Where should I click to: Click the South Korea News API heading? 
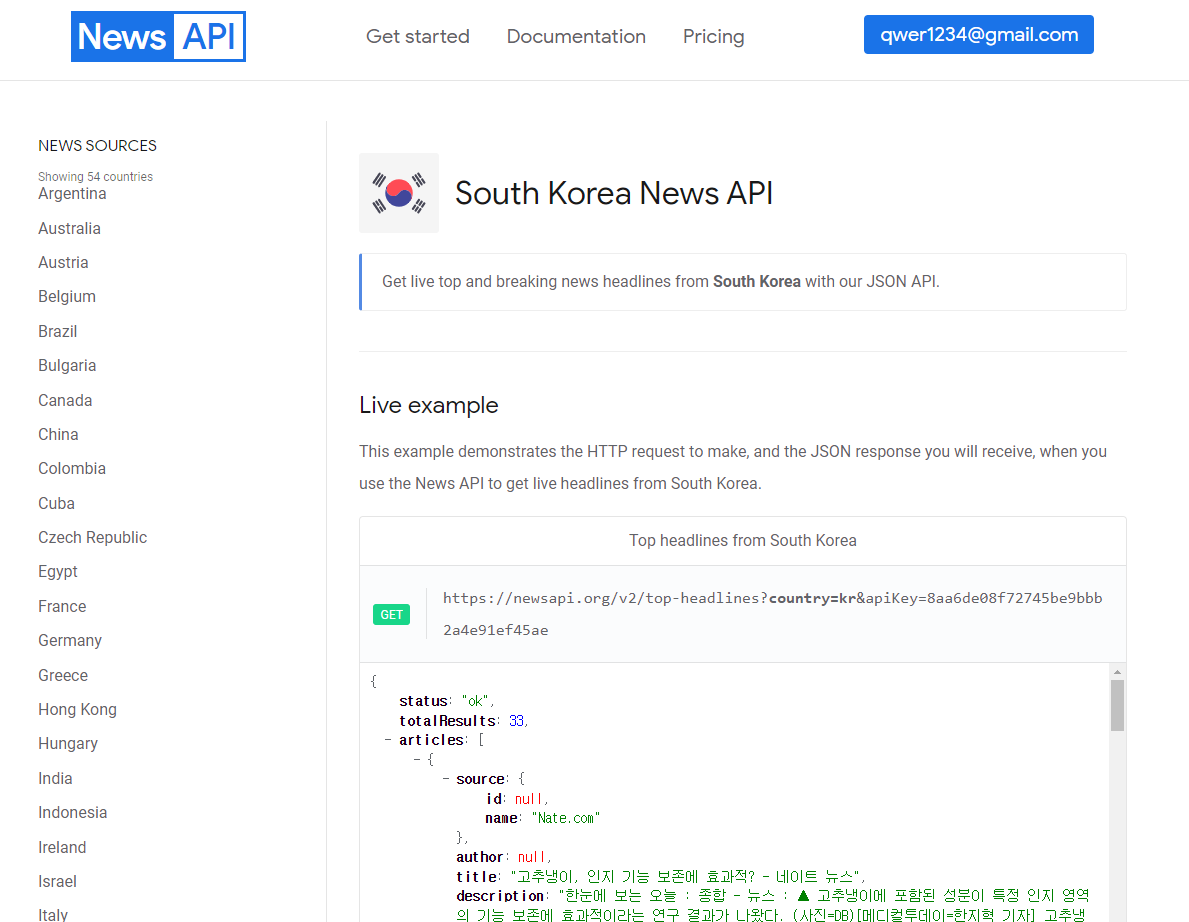click(613, 193)
